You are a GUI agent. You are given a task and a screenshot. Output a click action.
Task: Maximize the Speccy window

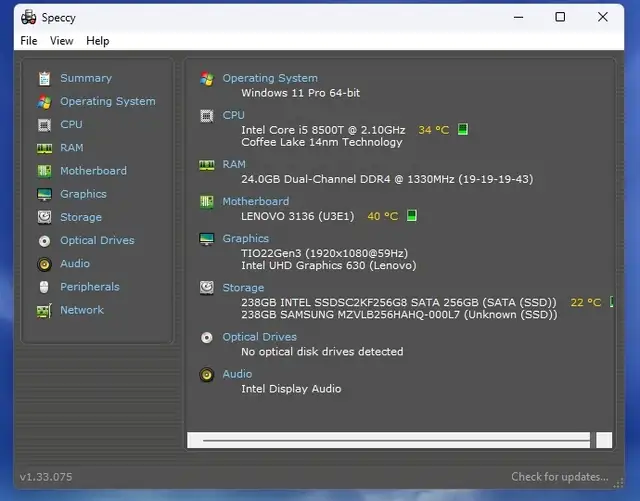560,17
